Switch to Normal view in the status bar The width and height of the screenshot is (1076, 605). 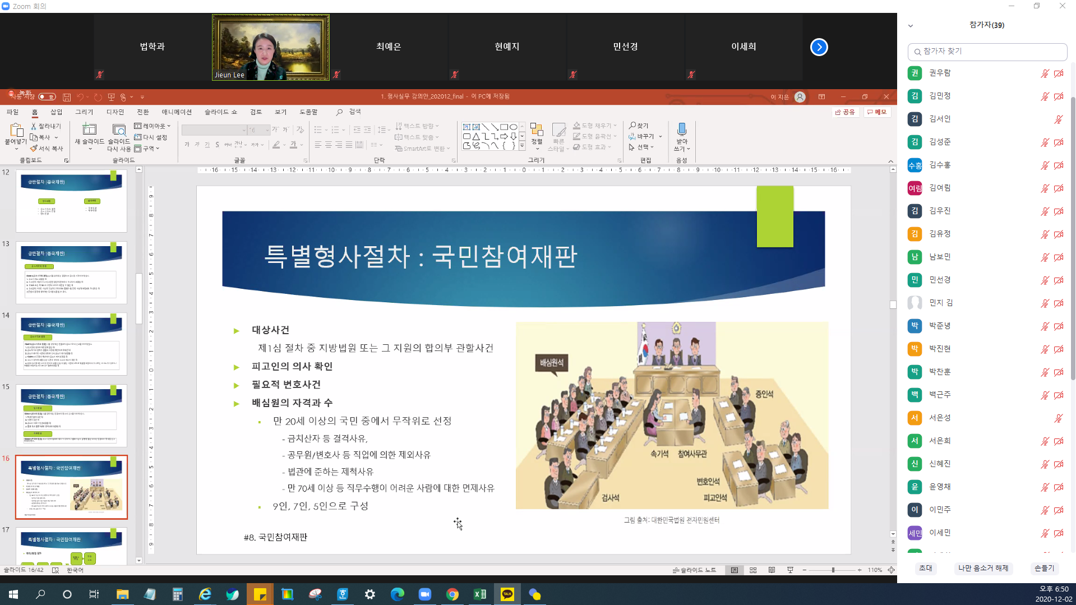734,570
